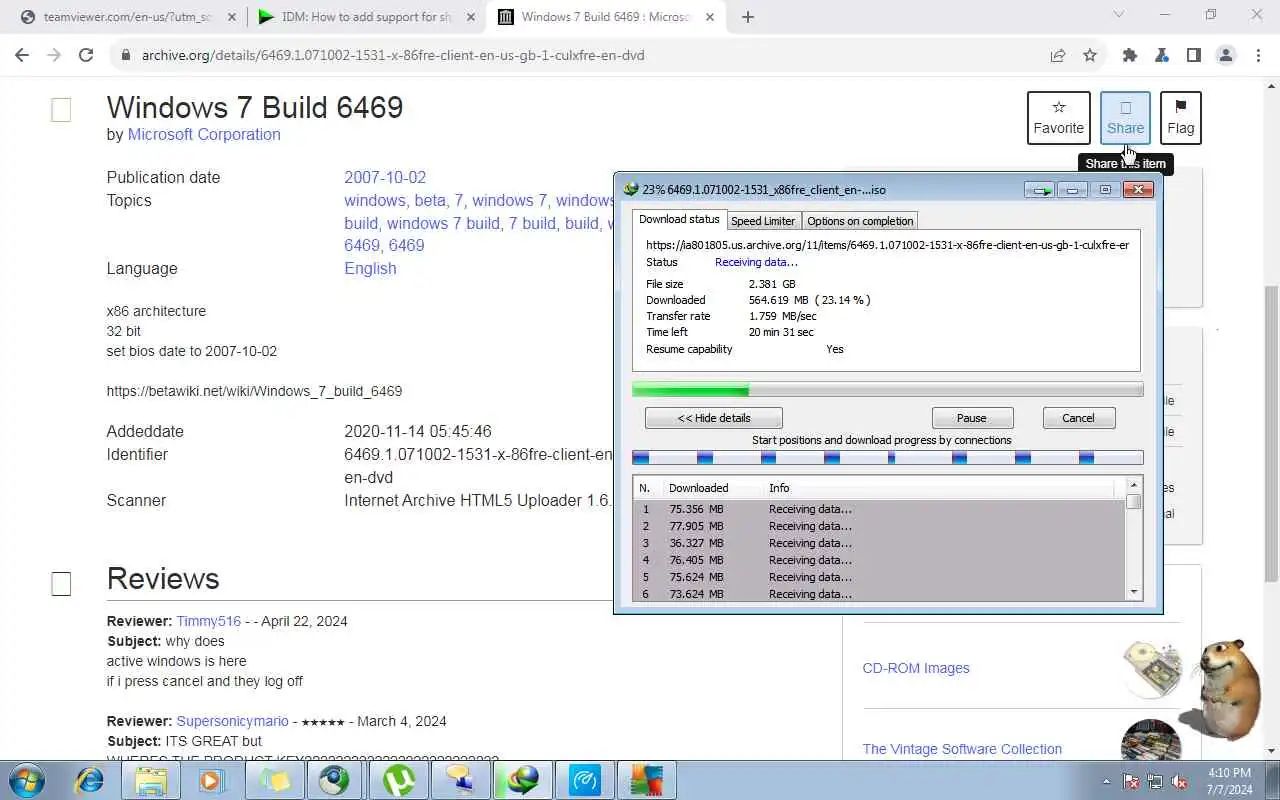Toggle Chrome side panel icon

[x=1194, y=55]
